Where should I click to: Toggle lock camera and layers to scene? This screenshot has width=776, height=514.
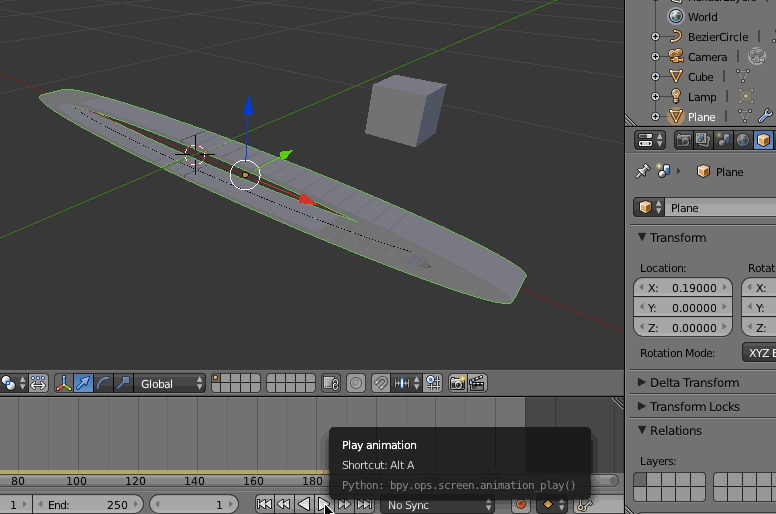[x=331, y=383]
